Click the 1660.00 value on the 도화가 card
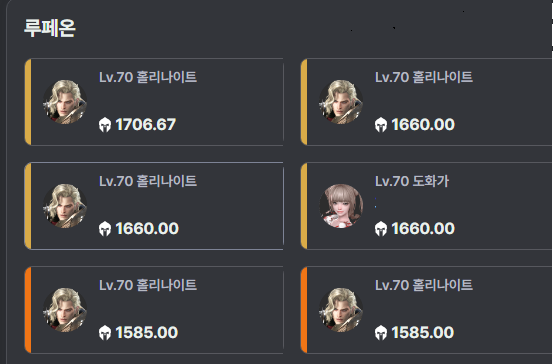The width and height of the screenshot is (553, 364). pyautogui.click(x=423, y=229)
